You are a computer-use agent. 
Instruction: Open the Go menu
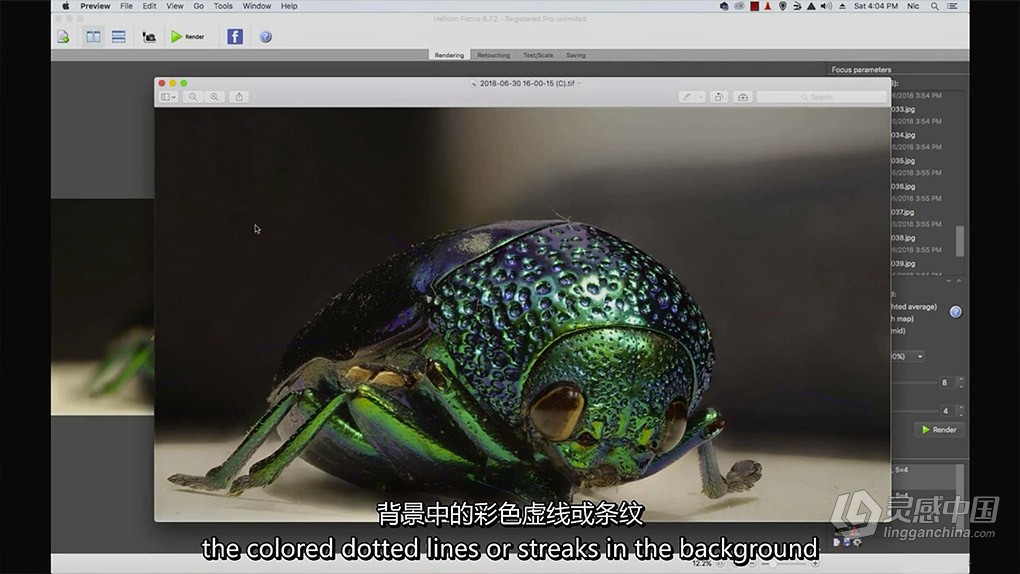(198, 6)
